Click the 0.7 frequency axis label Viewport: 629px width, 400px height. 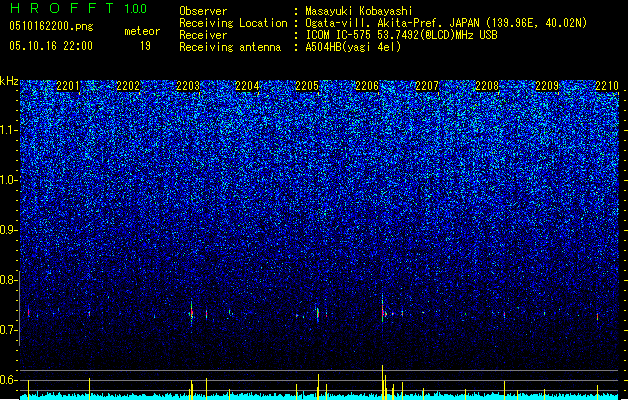[8, 330]
